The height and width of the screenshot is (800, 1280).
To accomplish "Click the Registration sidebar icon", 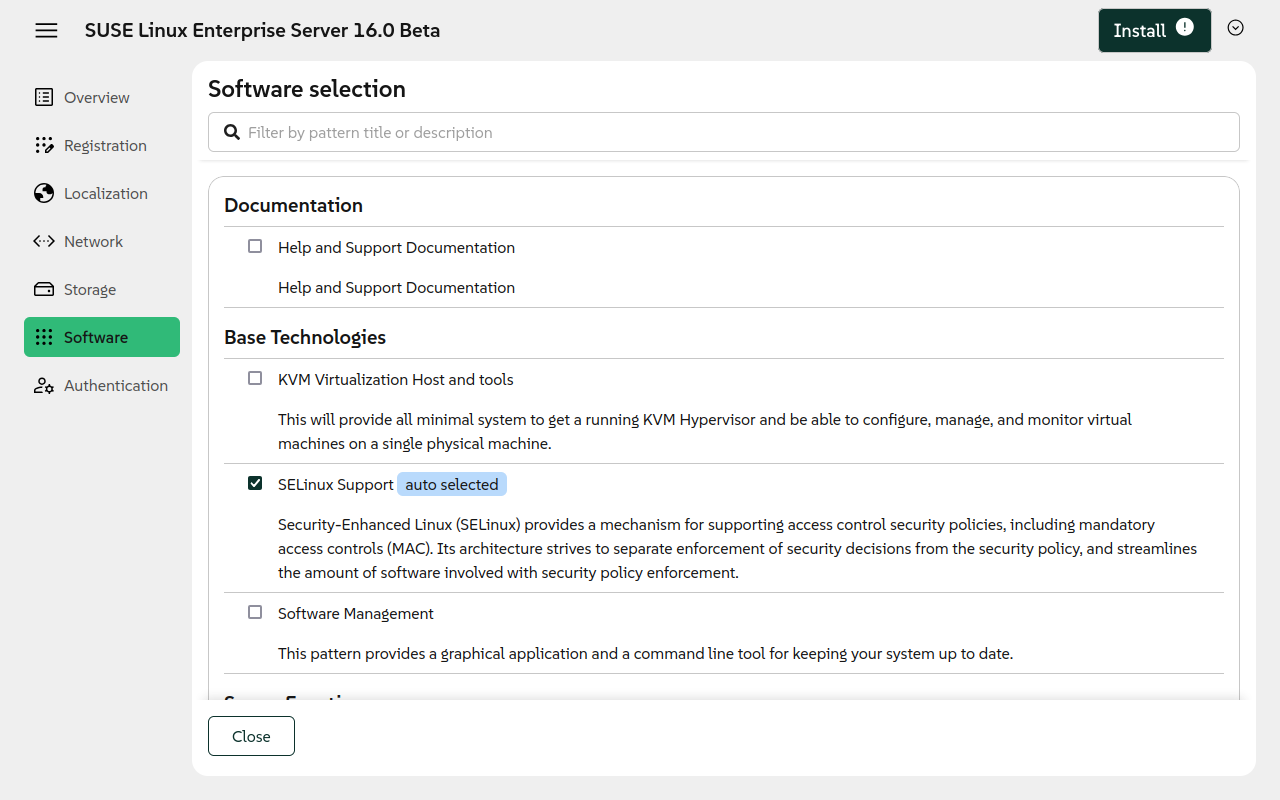I will coord(44,145).
